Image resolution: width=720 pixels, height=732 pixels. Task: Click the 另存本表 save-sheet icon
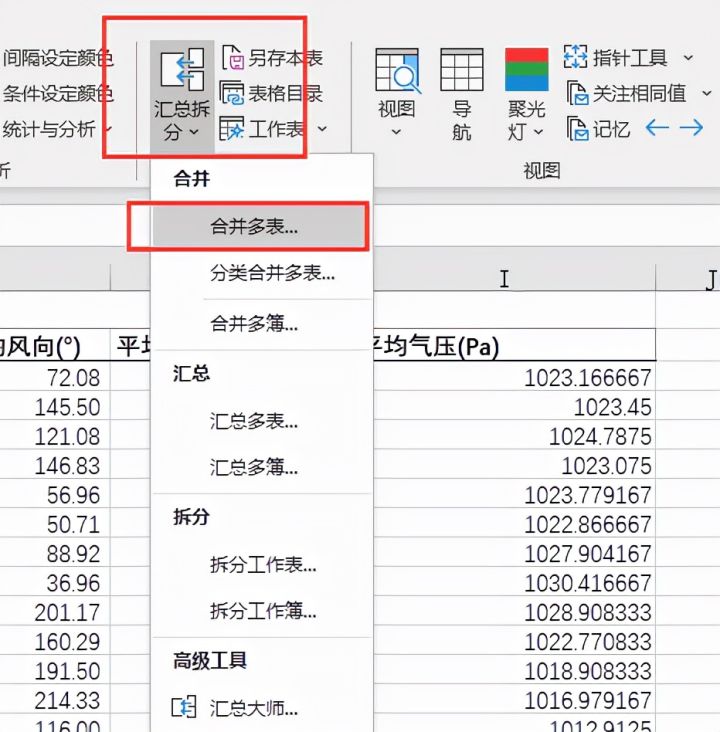233,58
